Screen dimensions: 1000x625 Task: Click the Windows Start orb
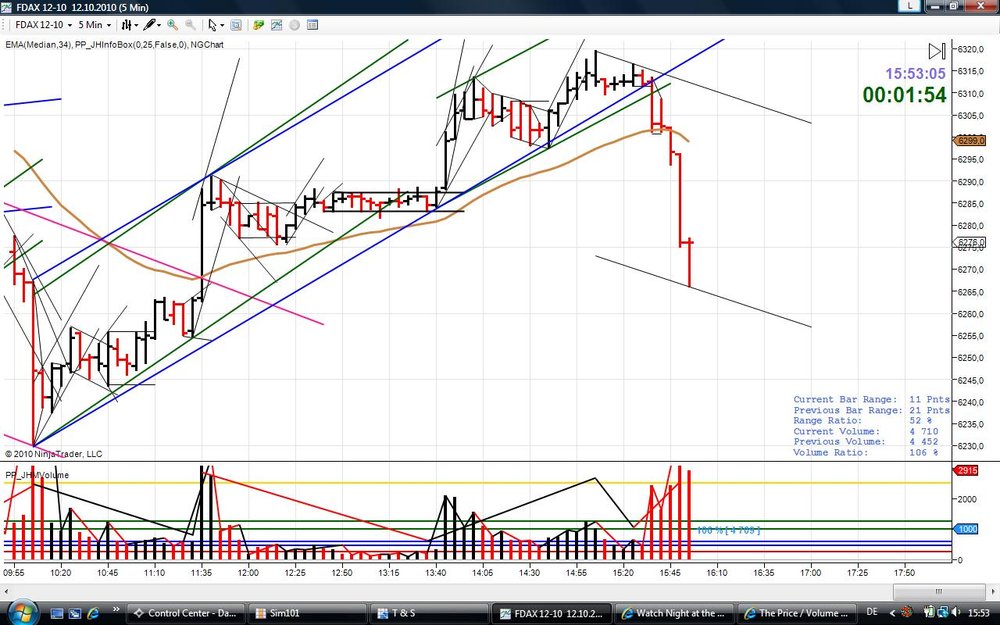click(x=24, y=612)
